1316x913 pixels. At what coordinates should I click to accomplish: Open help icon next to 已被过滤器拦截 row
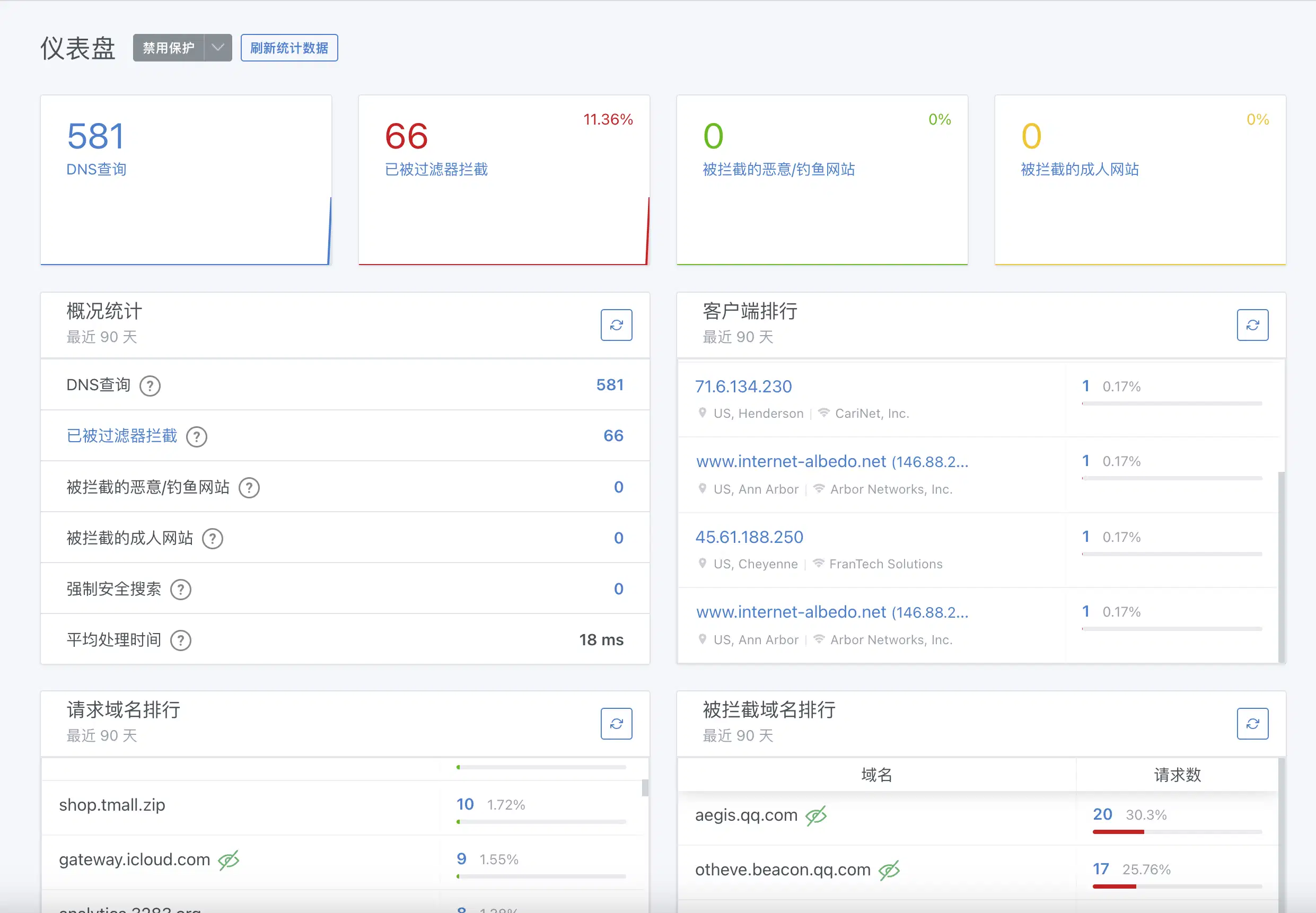pyautogui.click(x=197, y=437)
